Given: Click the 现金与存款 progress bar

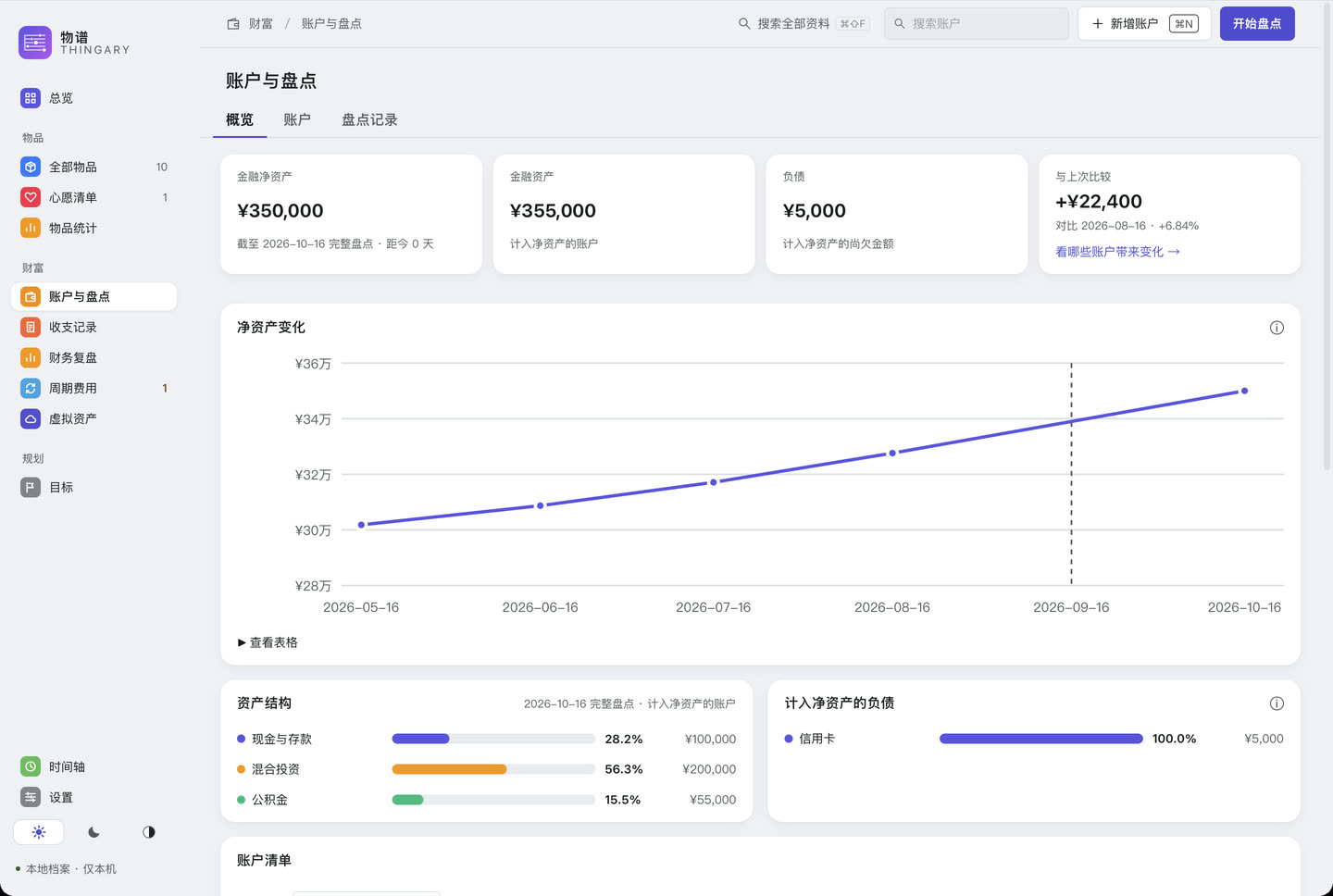Looking at the screenshot, I should 493,739.
